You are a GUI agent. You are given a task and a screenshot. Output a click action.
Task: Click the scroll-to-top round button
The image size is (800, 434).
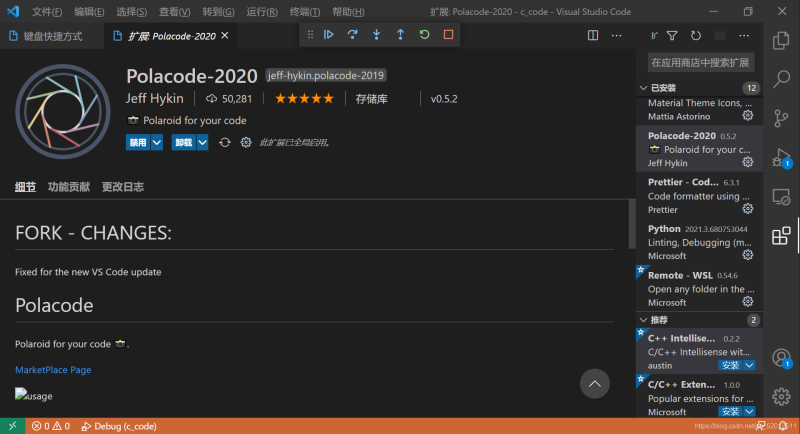594,384
